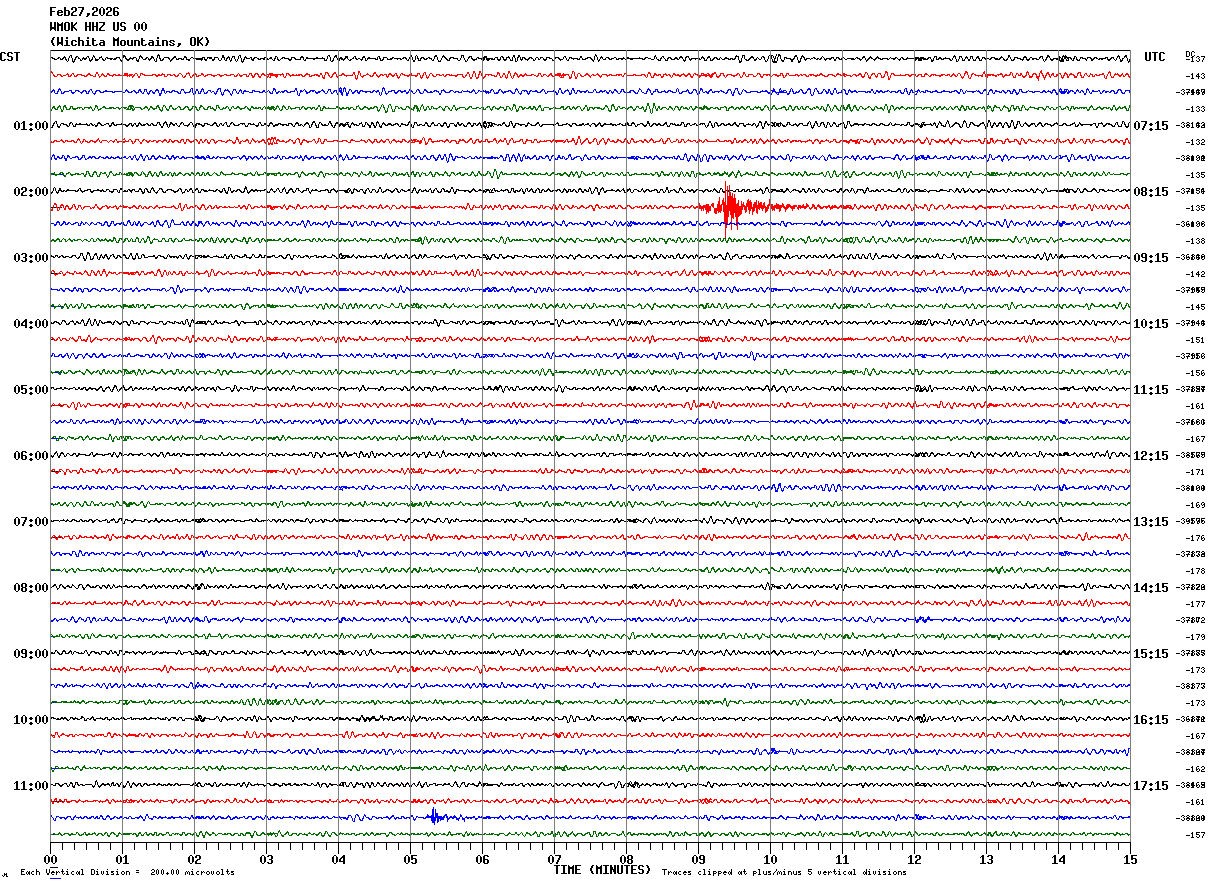
Task: Click the UTC time zone label
Action: pos(1155,57)
